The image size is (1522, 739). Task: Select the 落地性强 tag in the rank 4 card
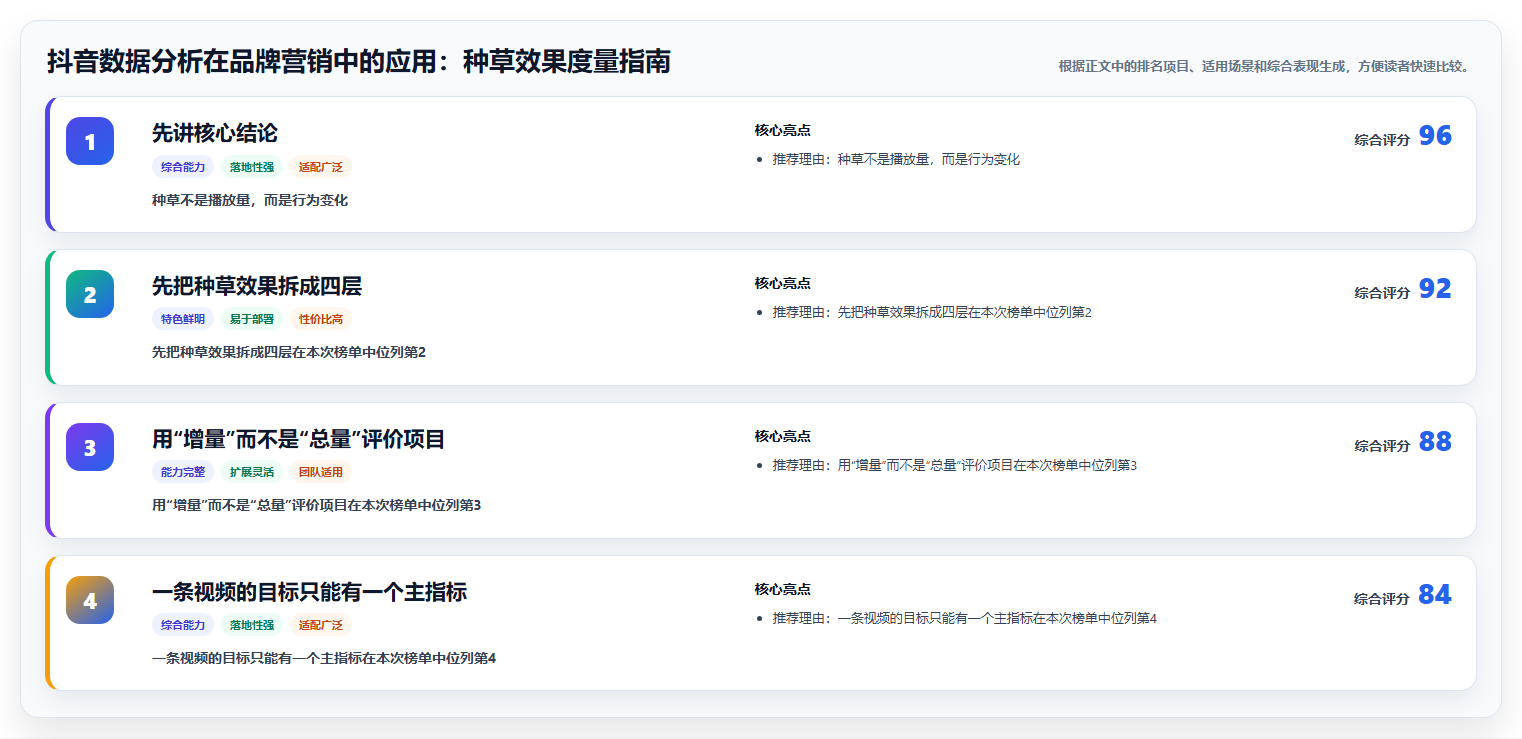point(252,625)
